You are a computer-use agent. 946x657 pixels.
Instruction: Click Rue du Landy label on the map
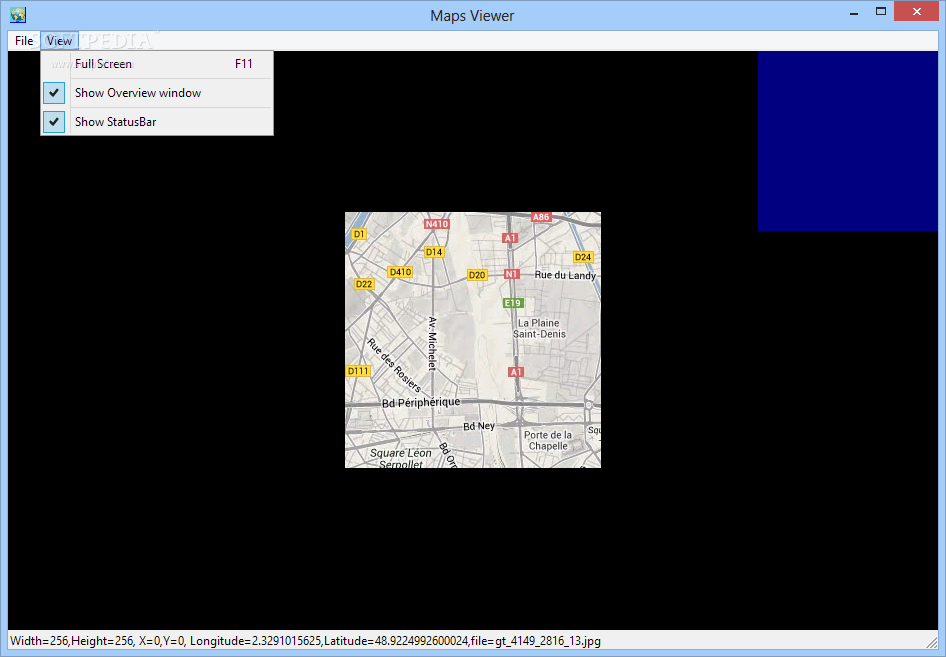tap(565, 275)
